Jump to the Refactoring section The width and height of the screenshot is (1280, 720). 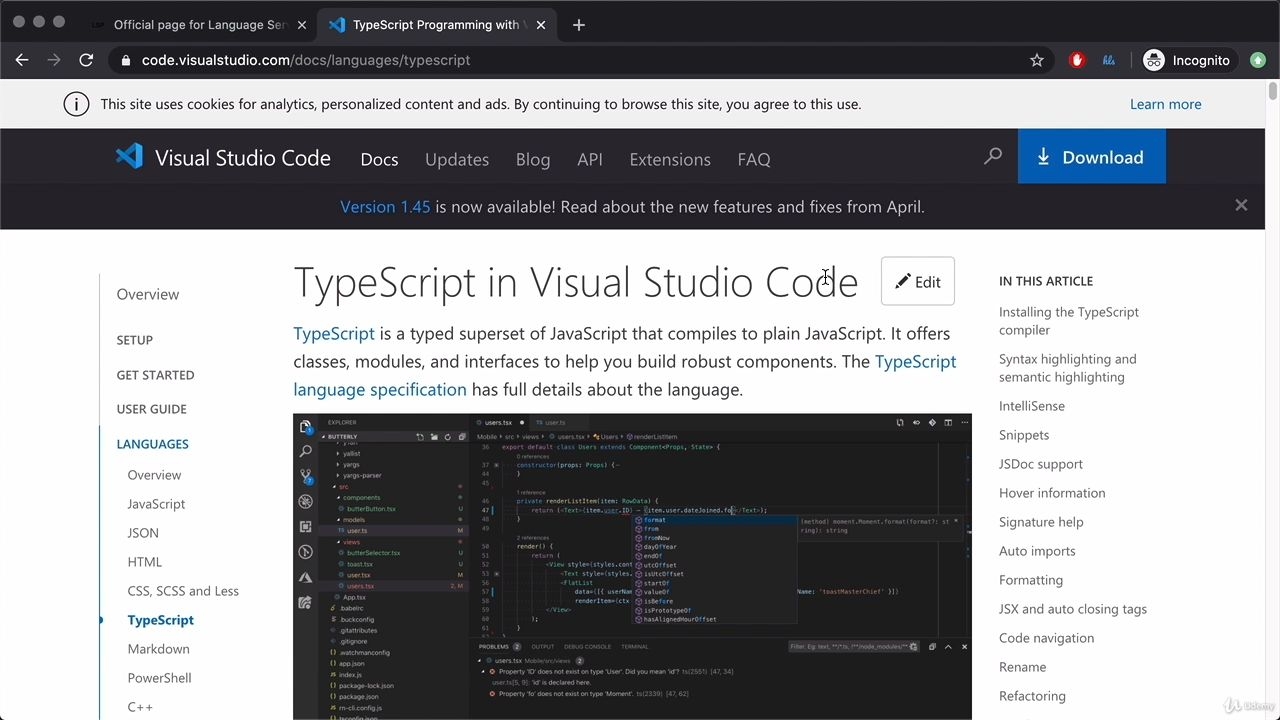coord(1032,696)
